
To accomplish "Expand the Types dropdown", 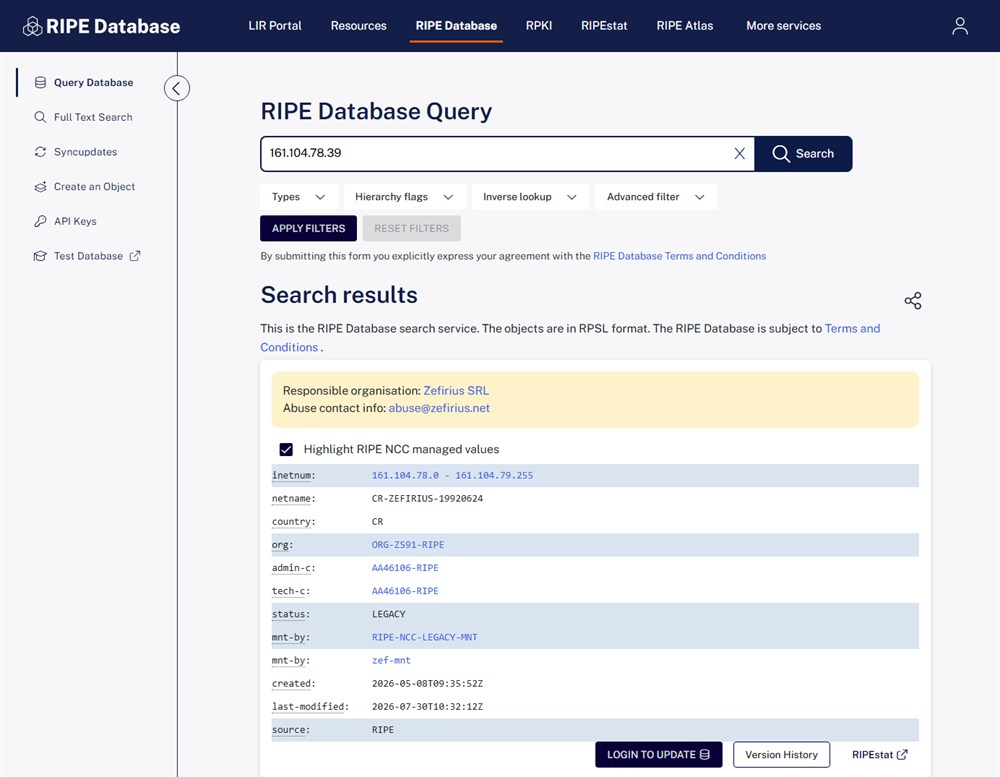I will coord(298,196).
